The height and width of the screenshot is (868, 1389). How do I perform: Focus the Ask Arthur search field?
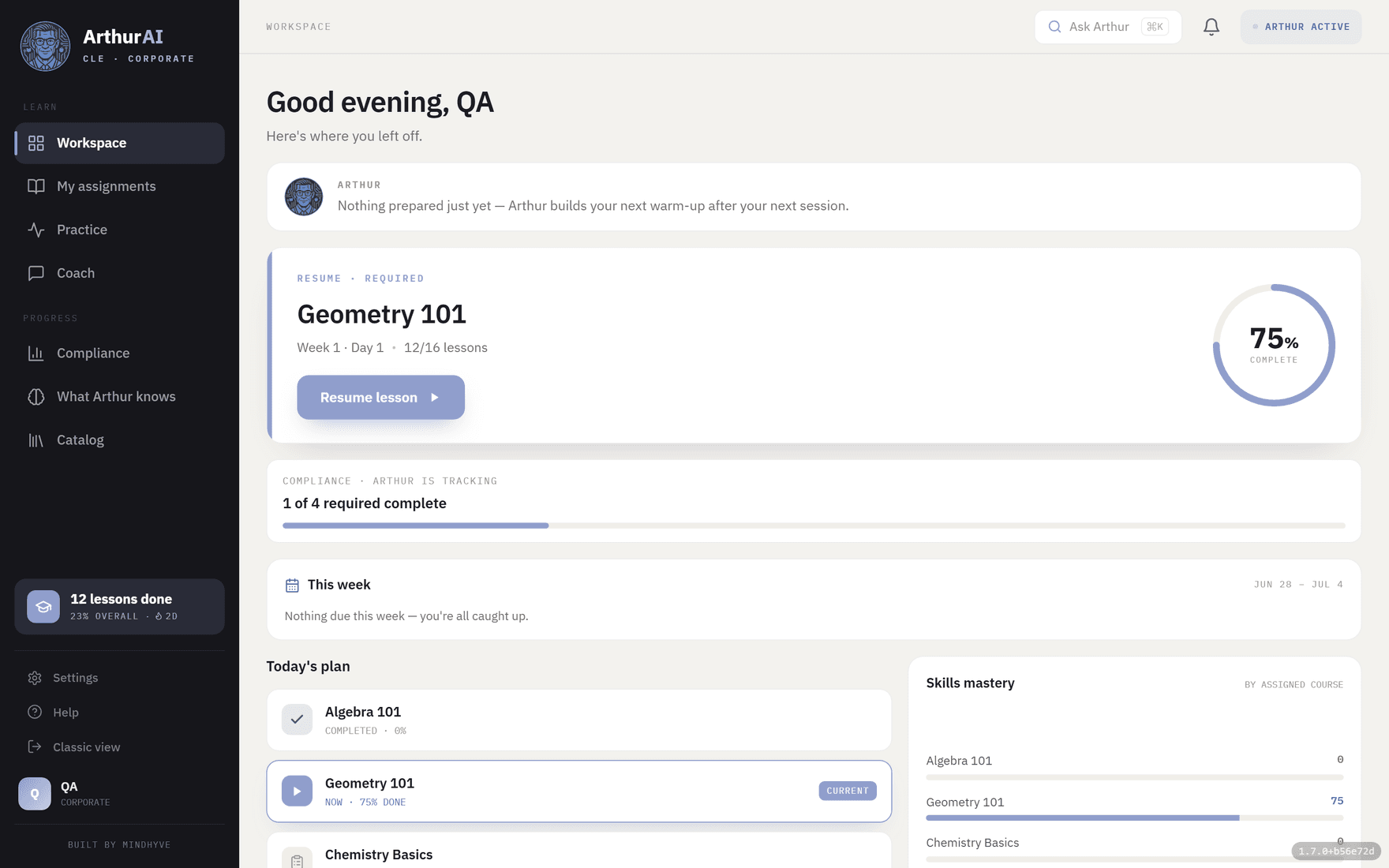tap(1108, 27)
